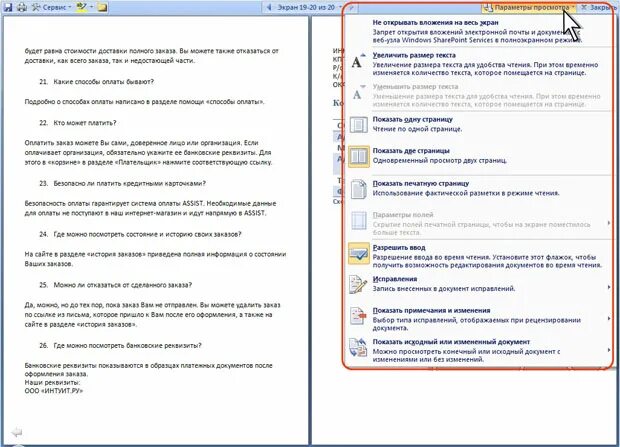This screenshot has height=447, width=620.
Task: Click Показать исходный или измененный документ icon
Action: click(359, 347)
